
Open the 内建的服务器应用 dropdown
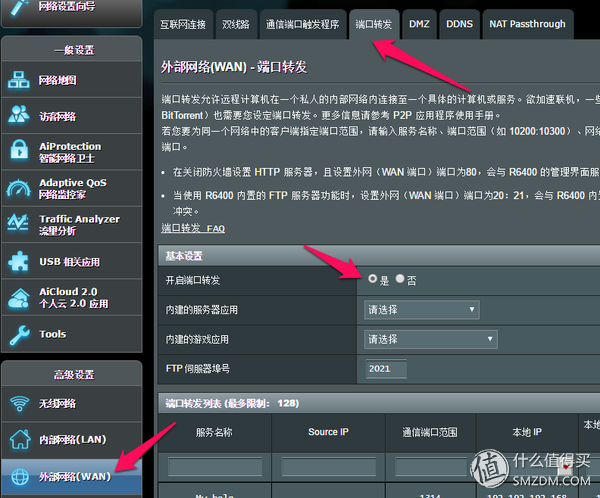tap(422, 309)
